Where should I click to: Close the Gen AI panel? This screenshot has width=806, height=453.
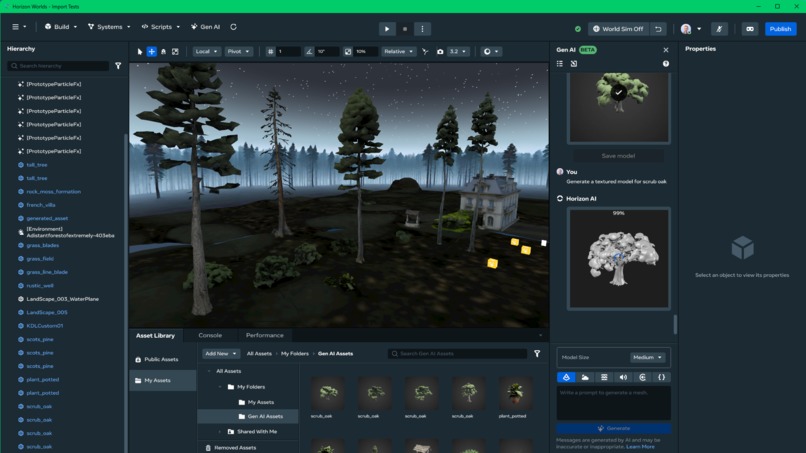click(666, 50)
